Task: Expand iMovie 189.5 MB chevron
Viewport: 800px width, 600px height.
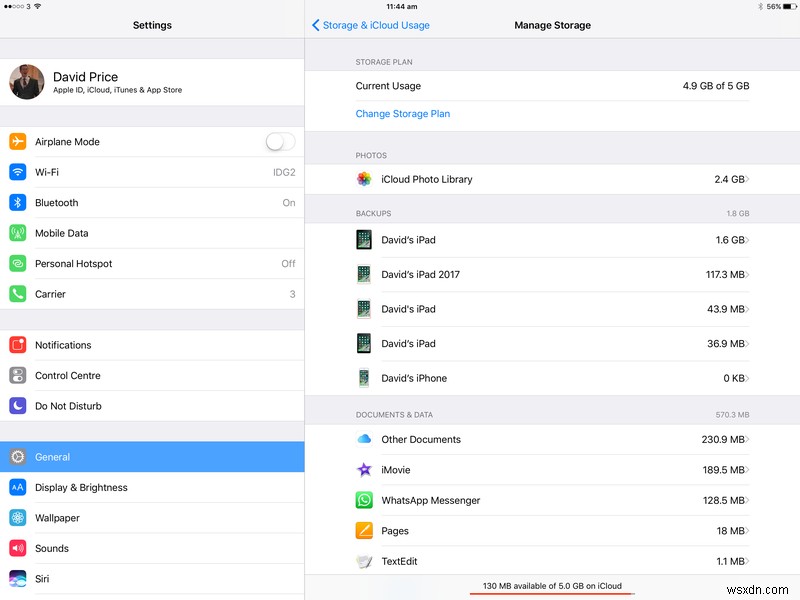Action: [x=747, y=470]
